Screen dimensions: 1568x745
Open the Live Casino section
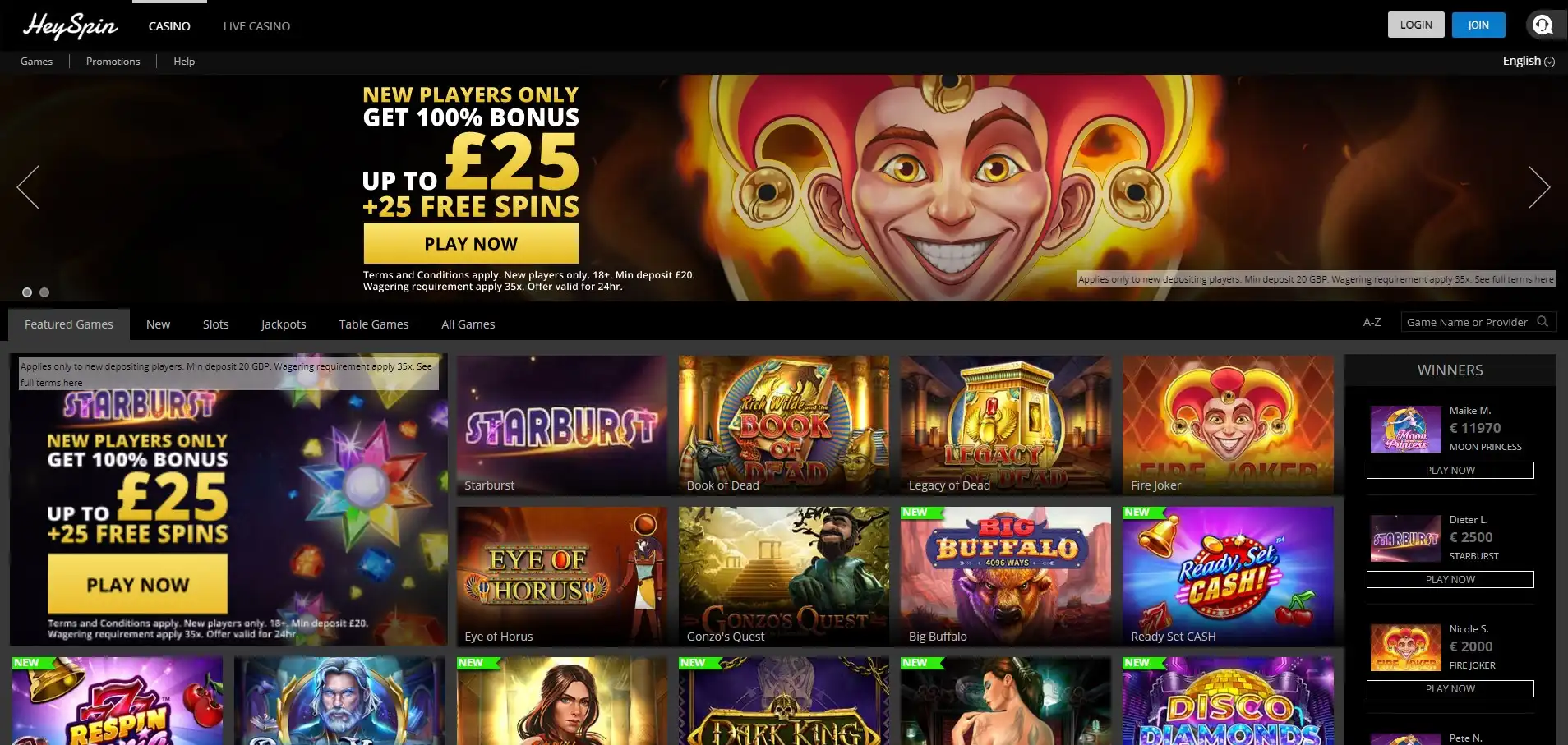[x=256, y=26]
